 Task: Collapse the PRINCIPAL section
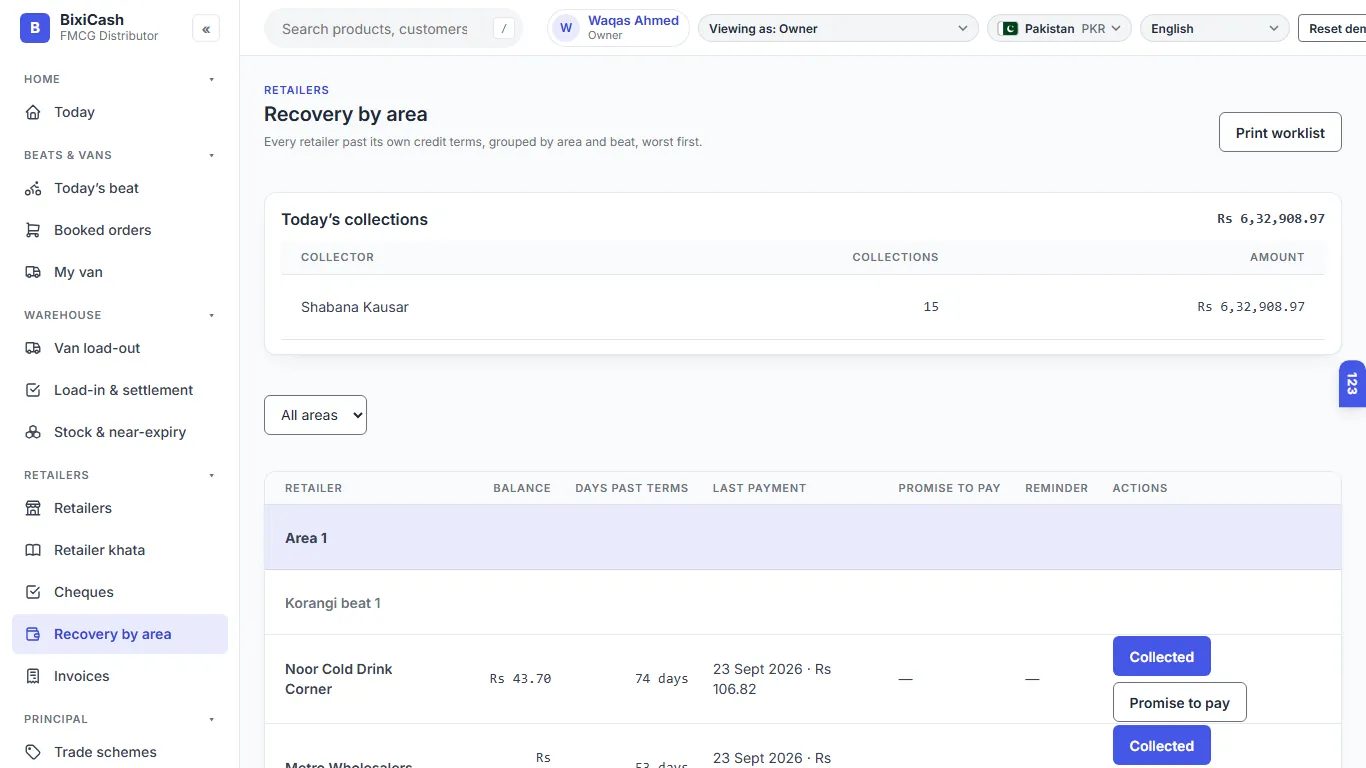211,719
